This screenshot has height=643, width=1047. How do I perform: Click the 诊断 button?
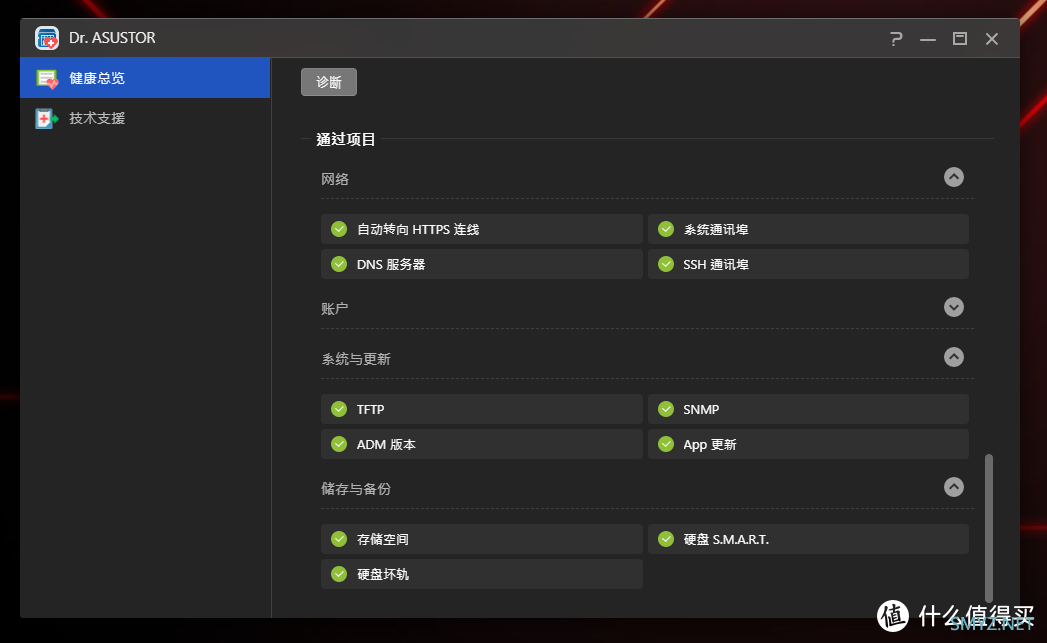(329, 82)
